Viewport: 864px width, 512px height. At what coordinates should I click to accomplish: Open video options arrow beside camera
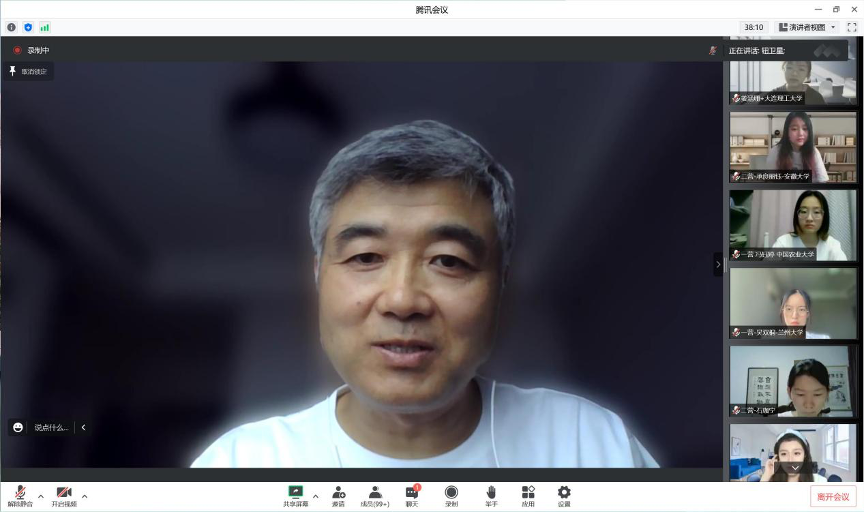coord(84,497)
